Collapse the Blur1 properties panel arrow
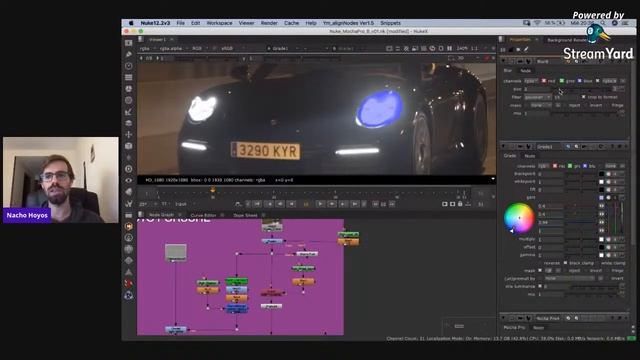Screen dimensions: 640x360 (x=504, y=61)
